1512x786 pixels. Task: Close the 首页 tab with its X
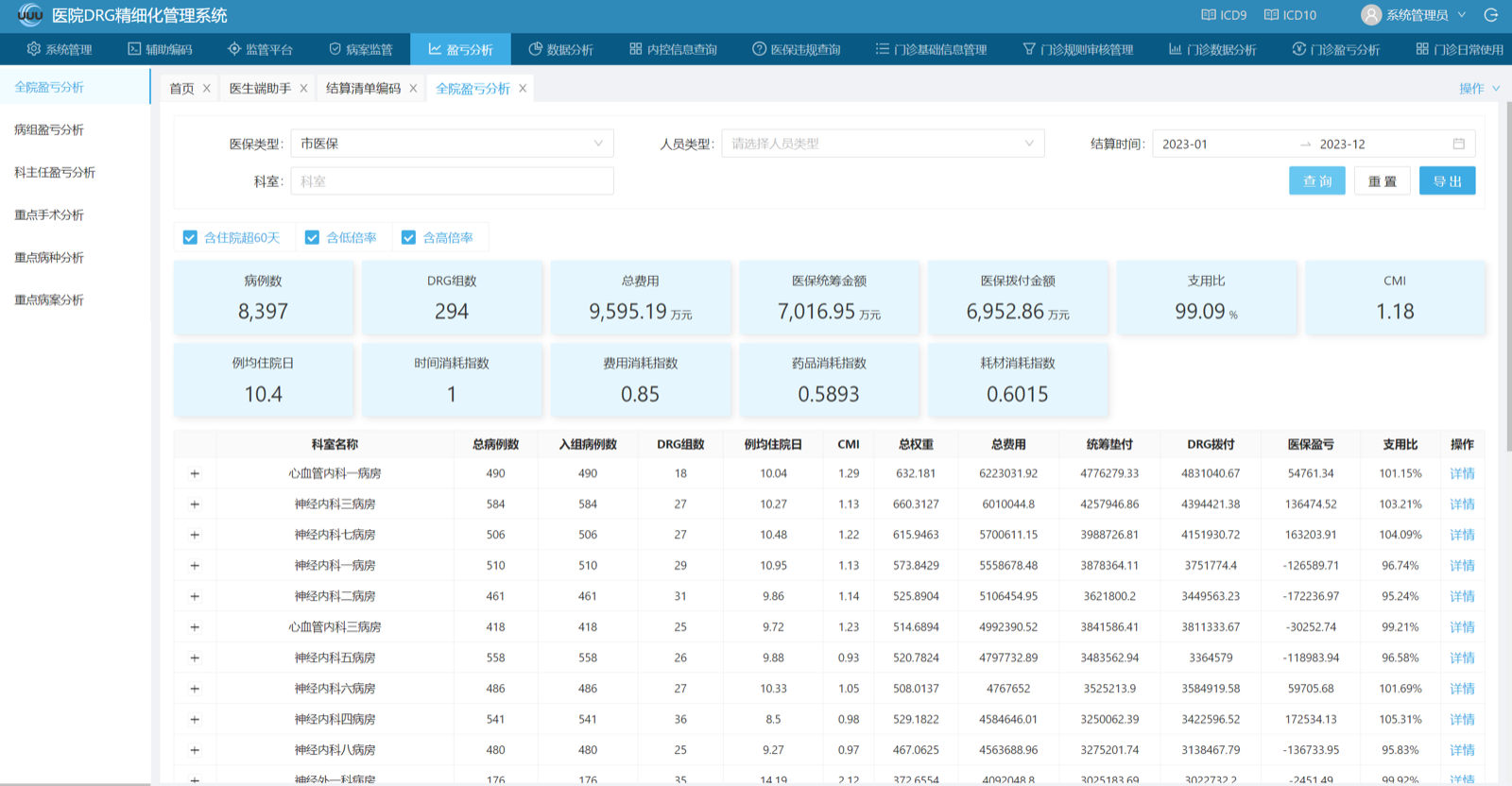tap(207, 88)
